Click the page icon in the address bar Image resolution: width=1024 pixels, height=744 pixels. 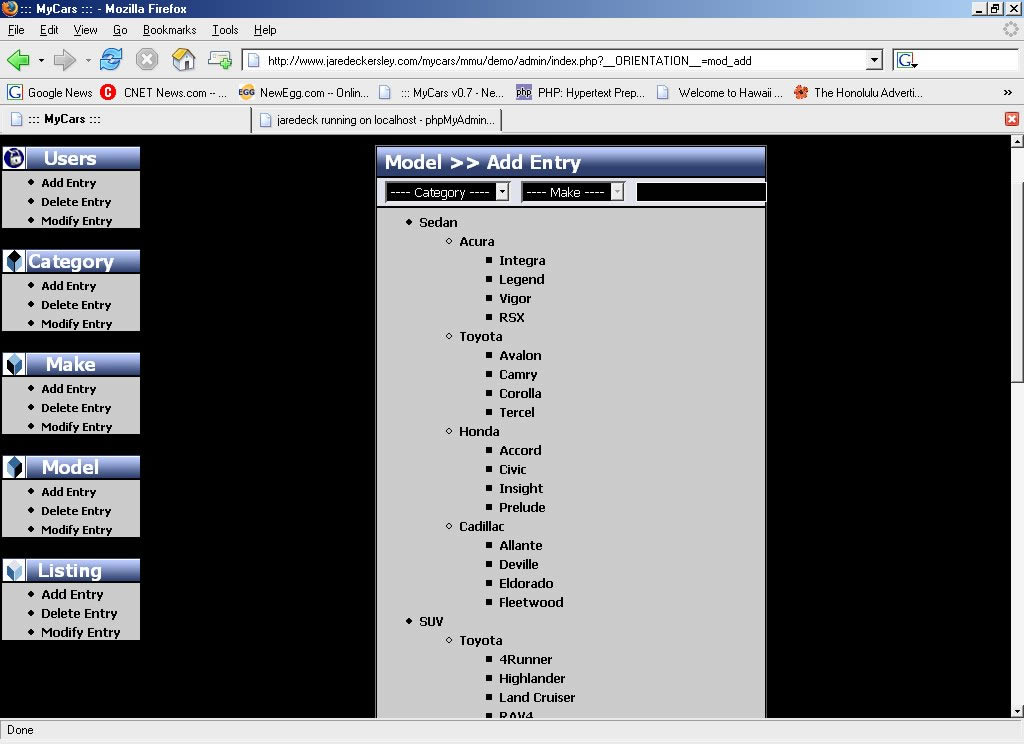click(254, 61)
